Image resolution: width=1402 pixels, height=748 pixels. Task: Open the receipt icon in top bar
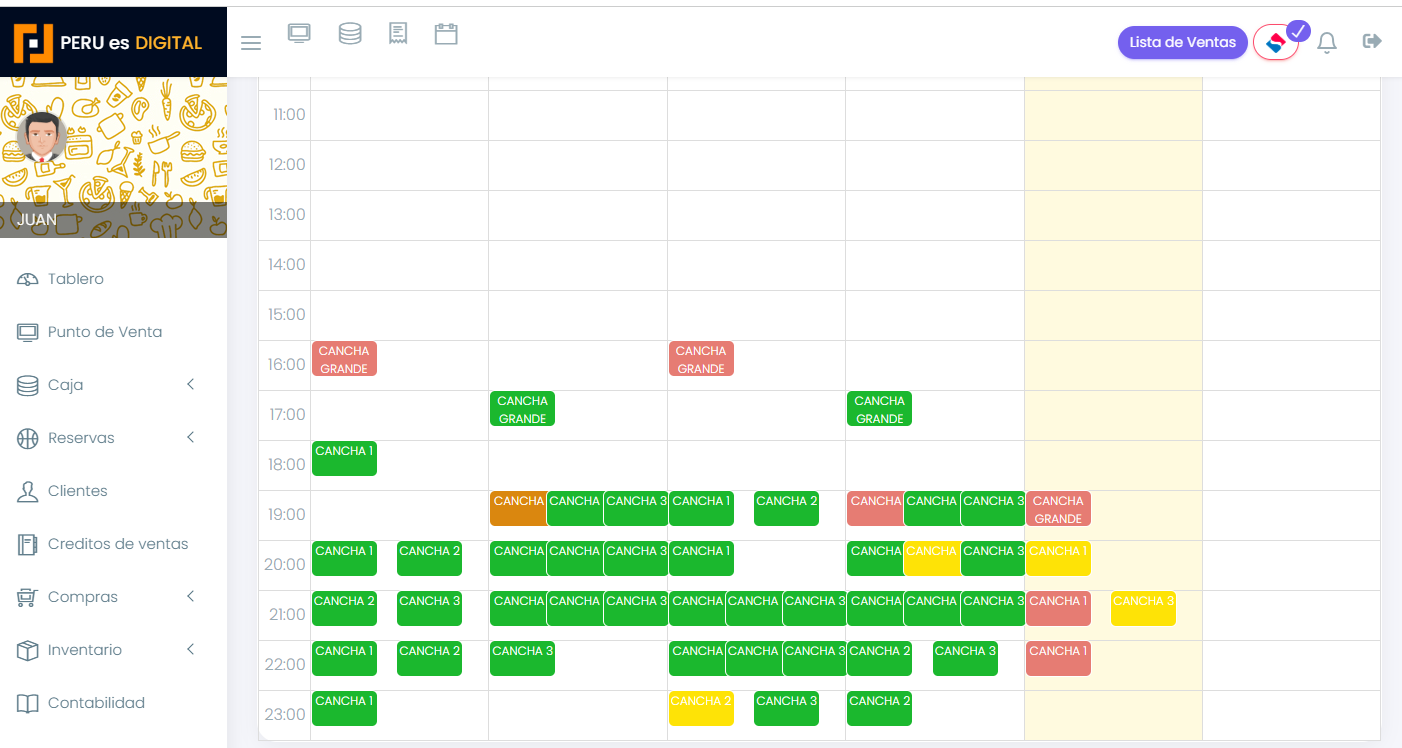(398, 33)
